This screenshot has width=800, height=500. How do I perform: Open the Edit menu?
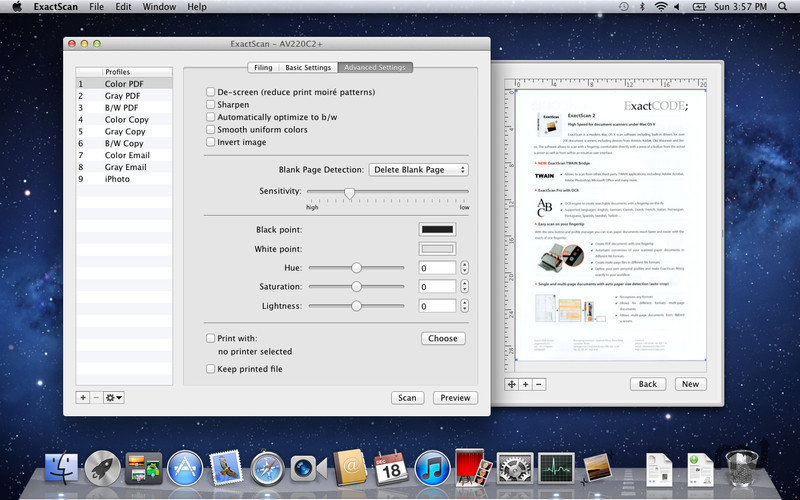click(123, 7)
